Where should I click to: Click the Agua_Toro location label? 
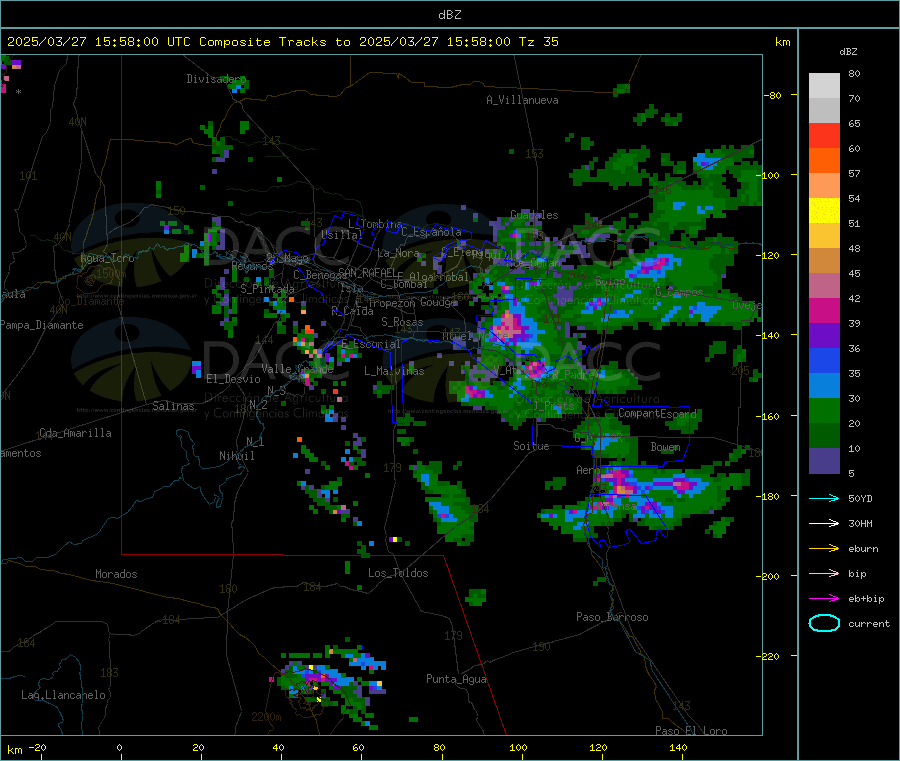point(107,259)
